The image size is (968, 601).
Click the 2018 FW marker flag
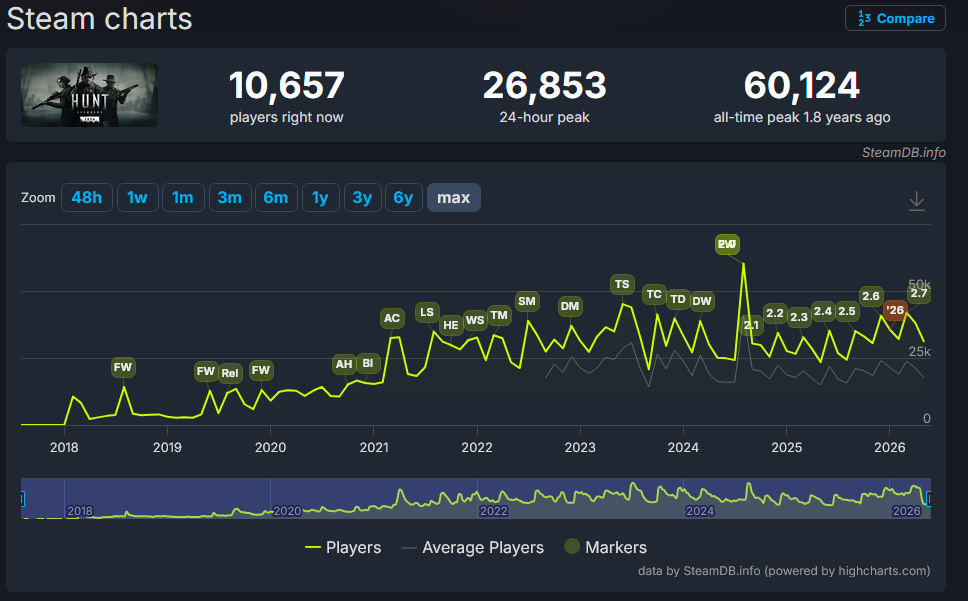(x=123, y=368)
